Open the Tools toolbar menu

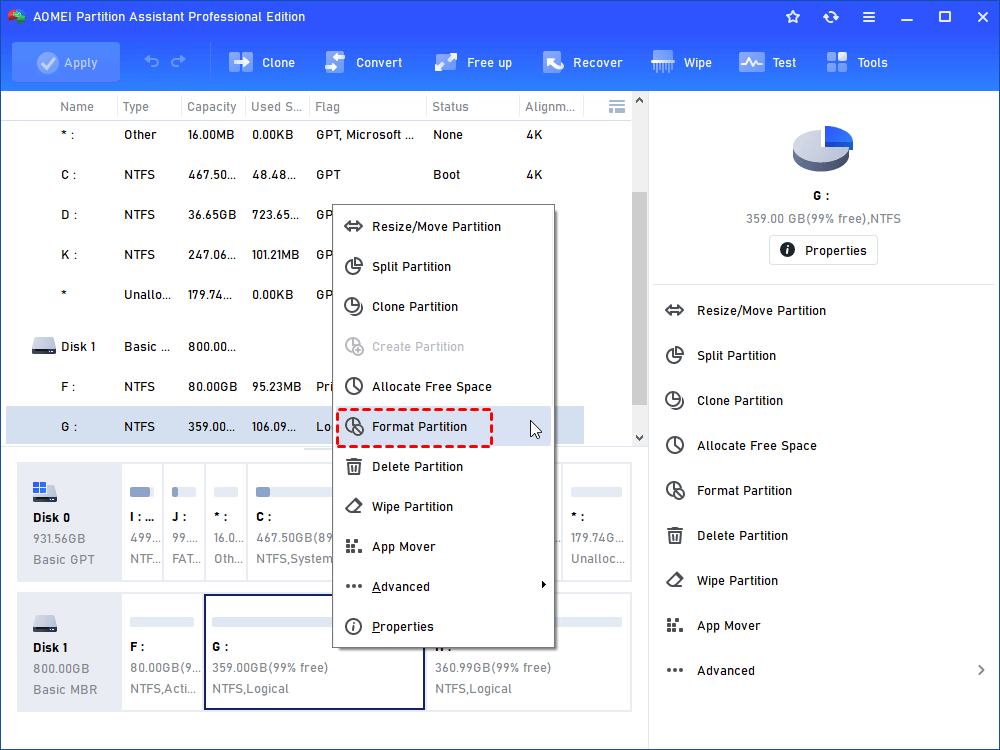[857, 62]
